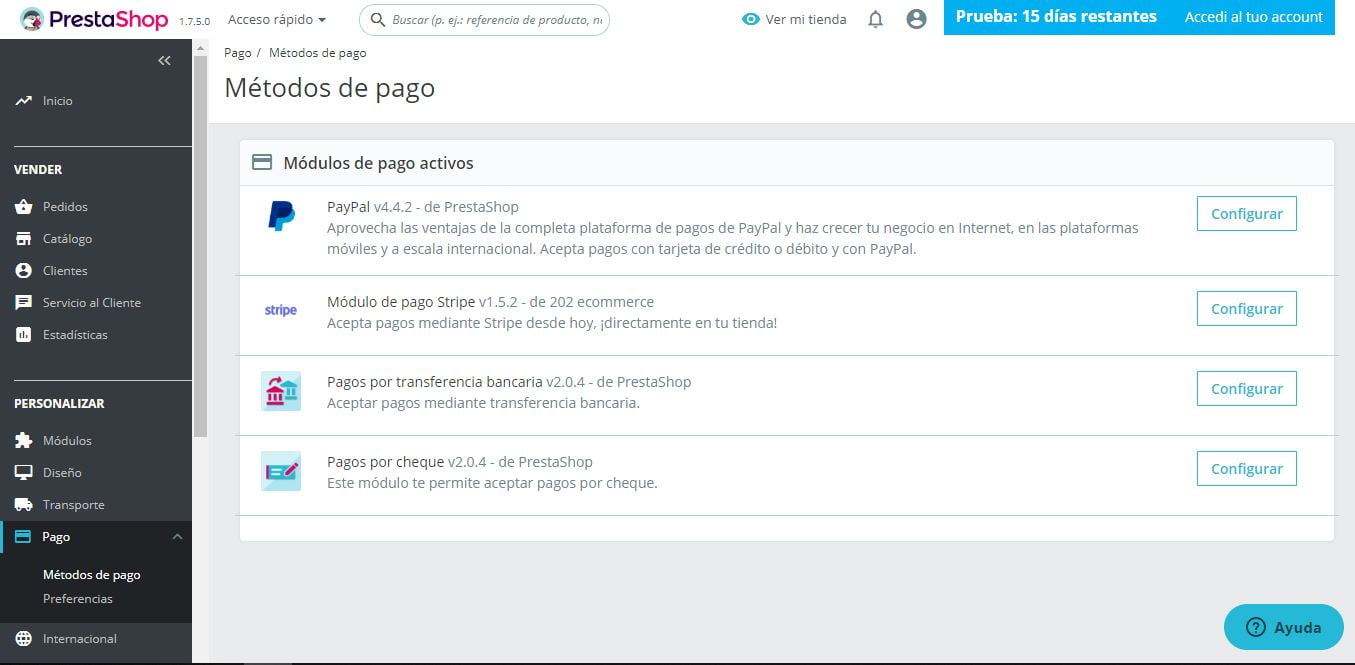Open Internacional using the globe icon
This screenshot has width=1355, height=665.
tap(25, 638)
